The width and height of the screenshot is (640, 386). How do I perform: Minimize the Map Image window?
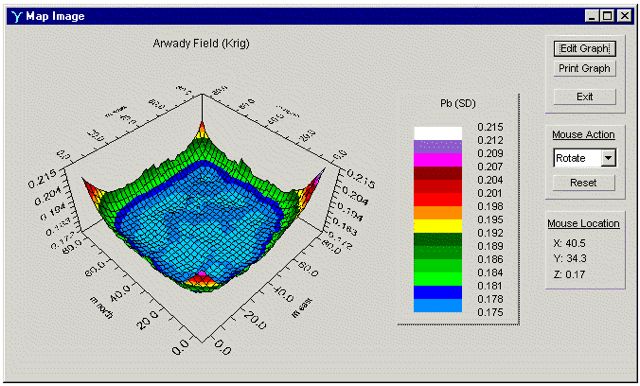(592, 16)
